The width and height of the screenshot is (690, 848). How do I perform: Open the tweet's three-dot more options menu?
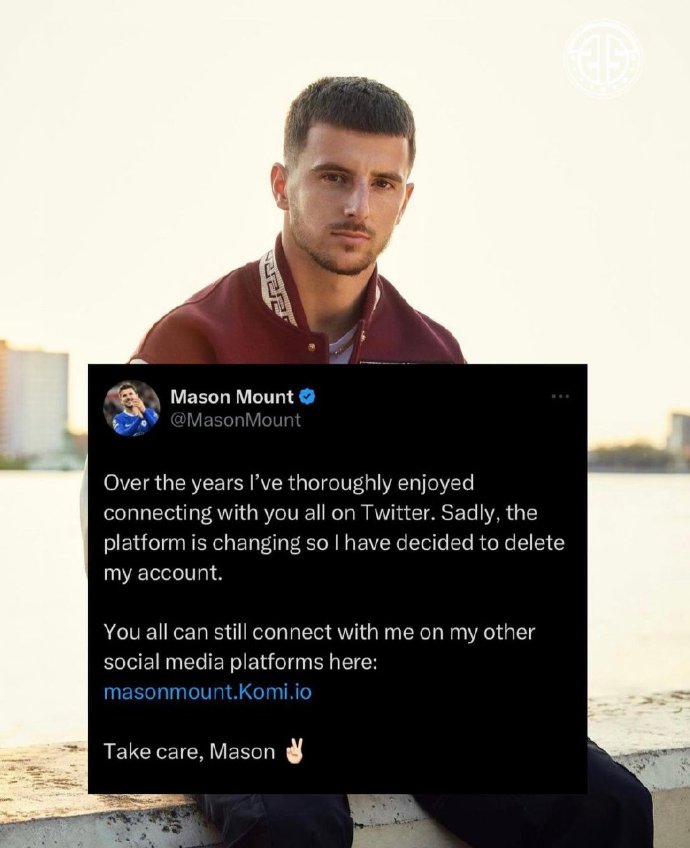(x=559, y=396)
